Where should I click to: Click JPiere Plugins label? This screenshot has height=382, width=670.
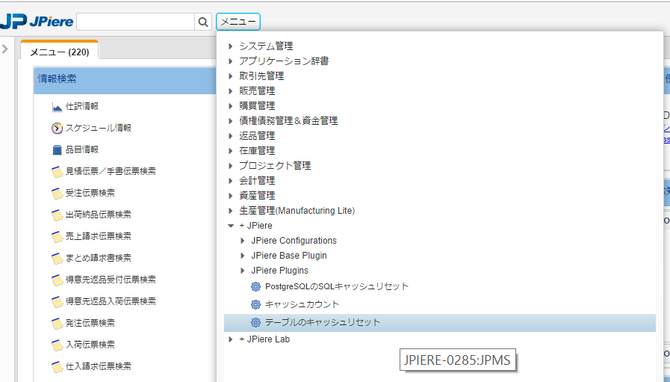click(280, 270)
